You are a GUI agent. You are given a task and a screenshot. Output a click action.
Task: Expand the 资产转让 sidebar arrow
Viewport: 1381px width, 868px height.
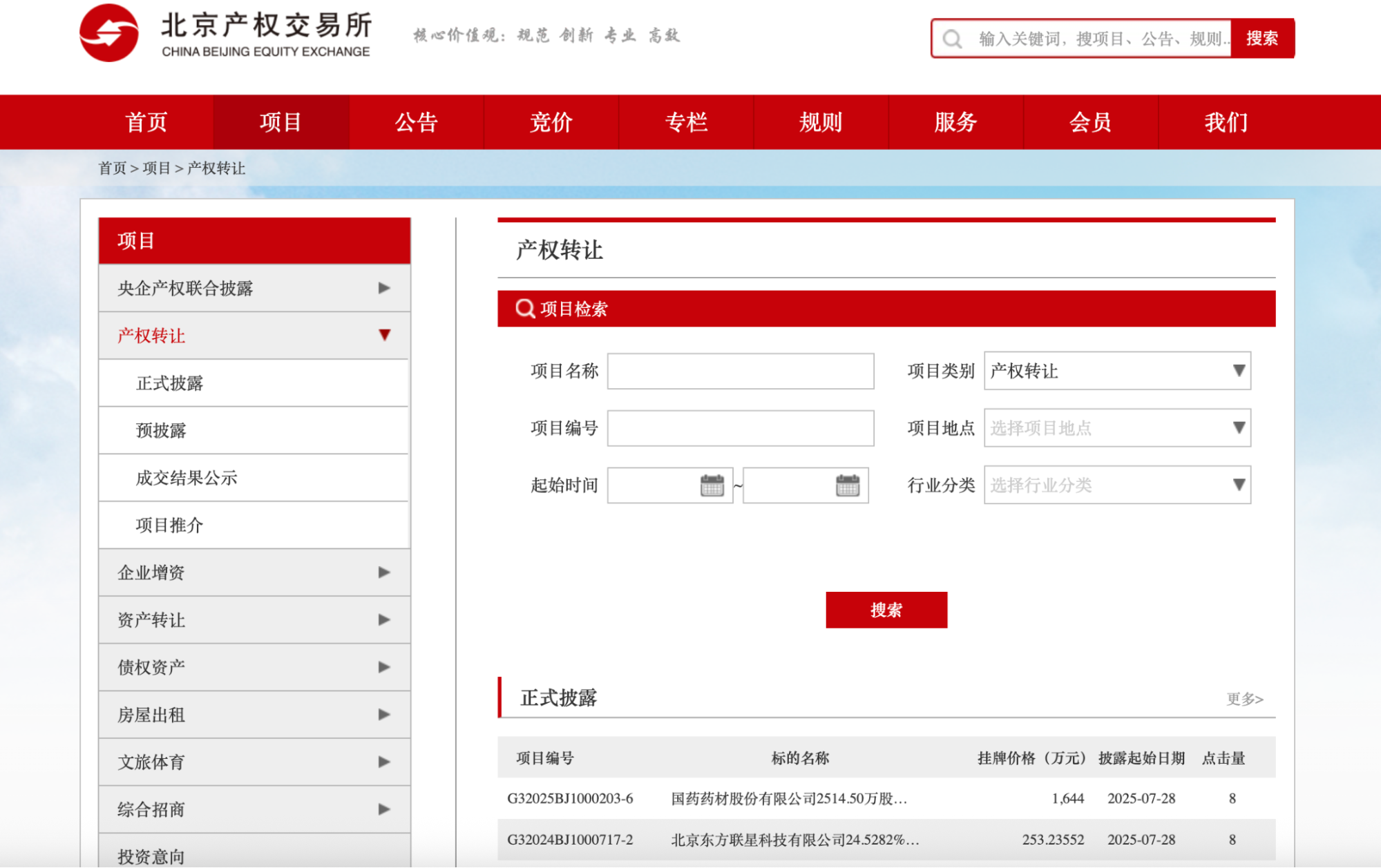click(x=384, y=620)
